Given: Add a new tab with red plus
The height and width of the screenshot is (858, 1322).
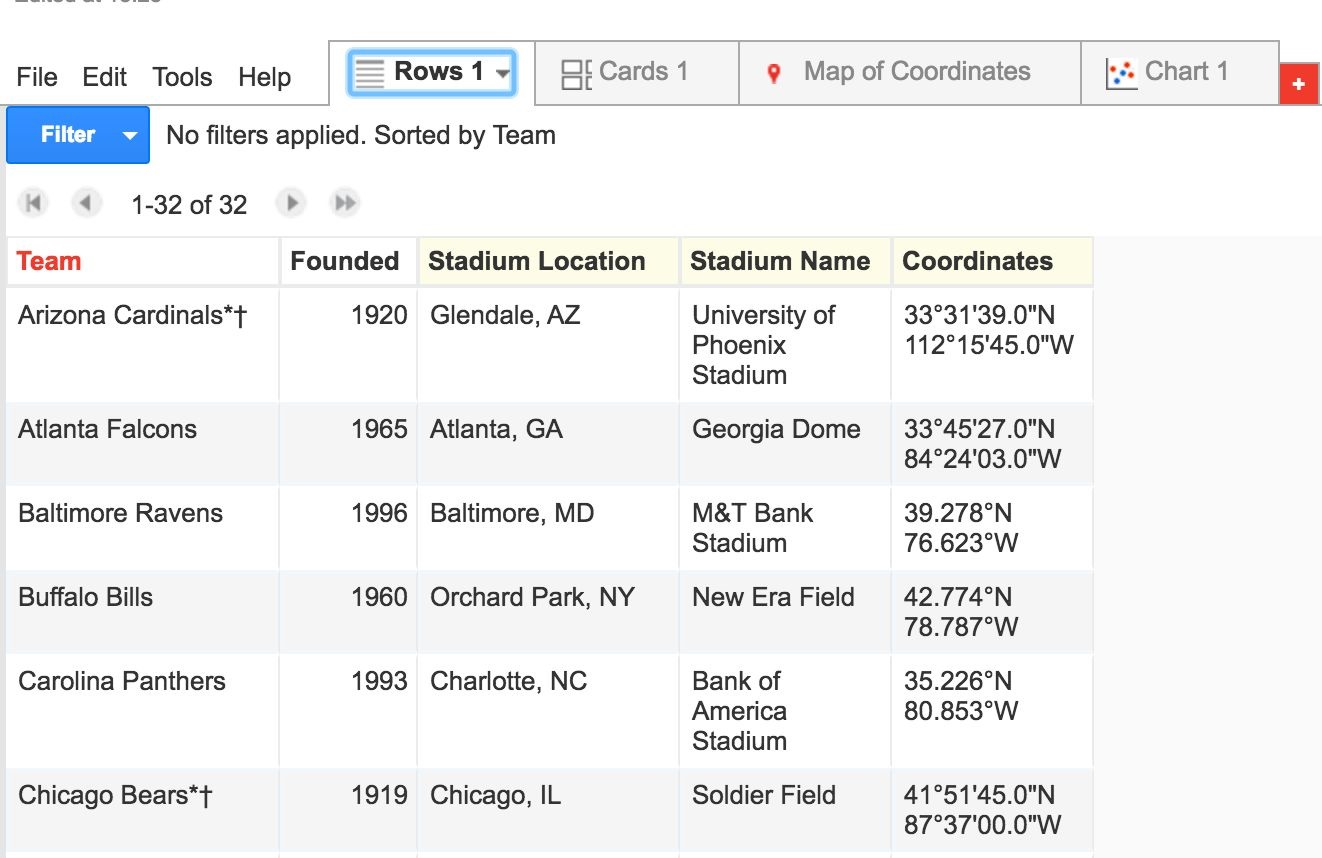Looking at the screenshot, I should [x=1299, y=84].
